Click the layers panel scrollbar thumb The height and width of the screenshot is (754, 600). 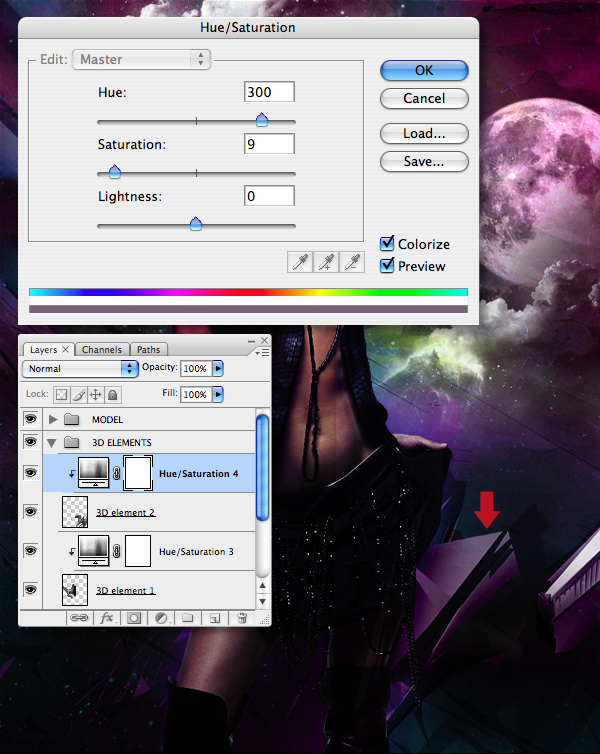(262, 468)
